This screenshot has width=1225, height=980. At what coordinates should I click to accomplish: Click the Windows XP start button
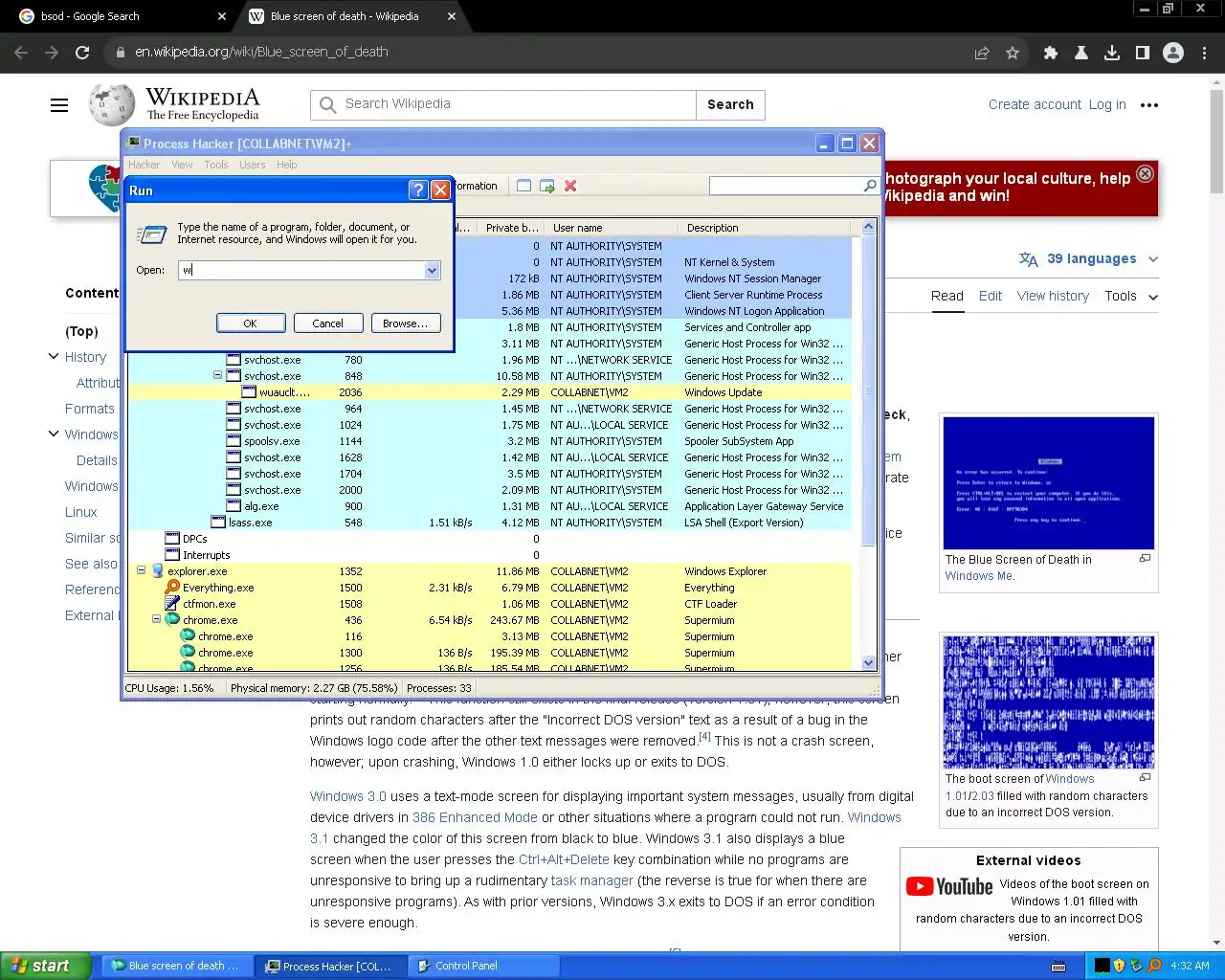pos(45,966)
